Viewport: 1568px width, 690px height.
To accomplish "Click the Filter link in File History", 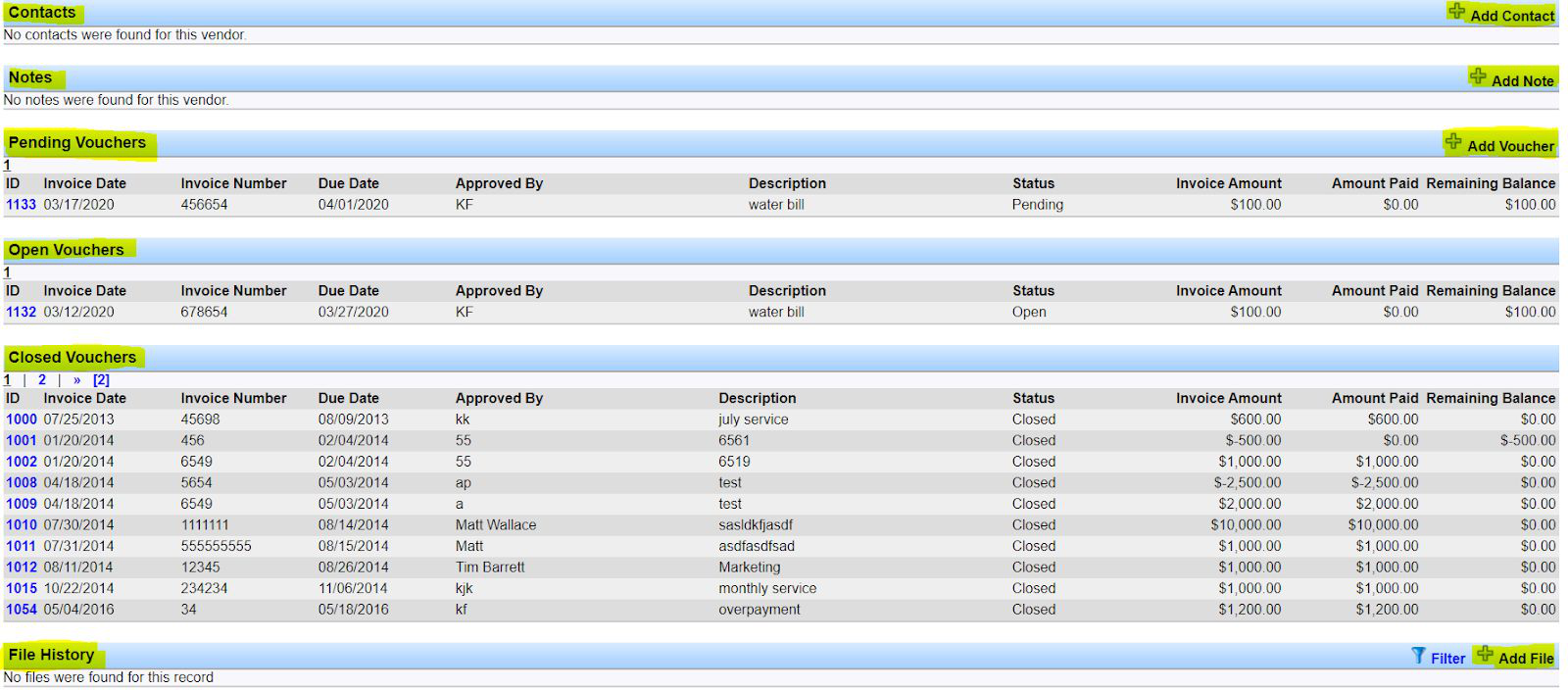I will pos(1447,659).
